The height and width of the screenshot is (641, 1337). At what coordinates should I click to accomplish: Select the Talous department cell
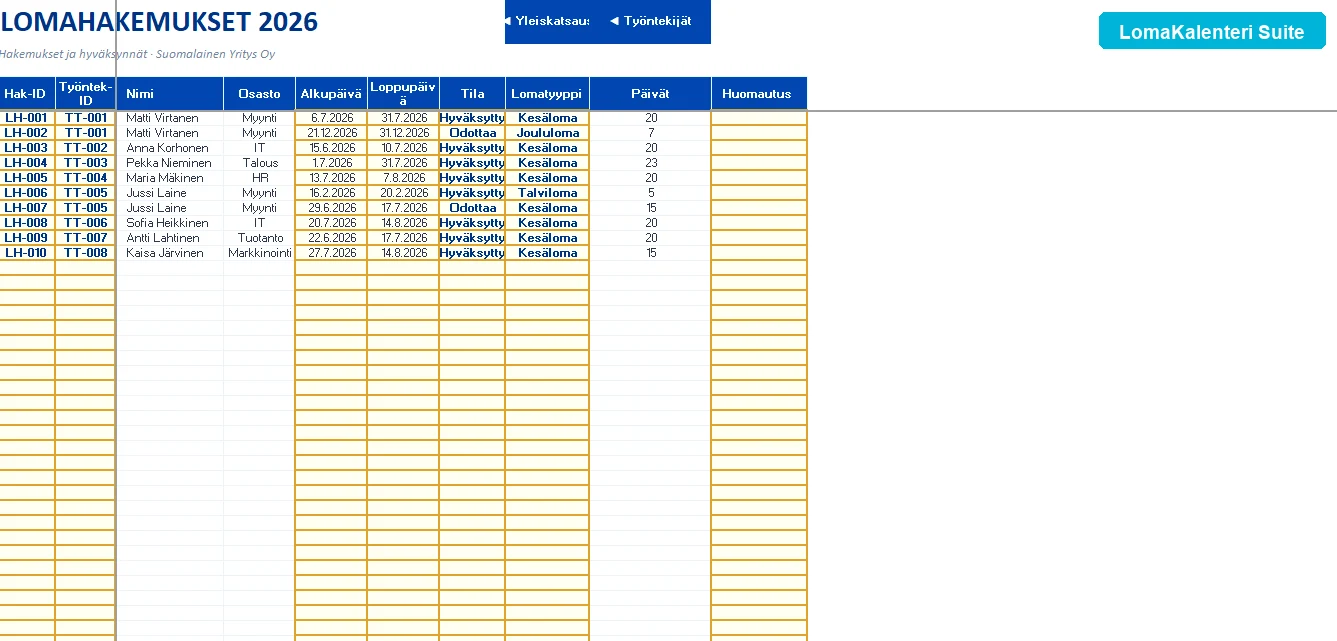coord(259,163)
